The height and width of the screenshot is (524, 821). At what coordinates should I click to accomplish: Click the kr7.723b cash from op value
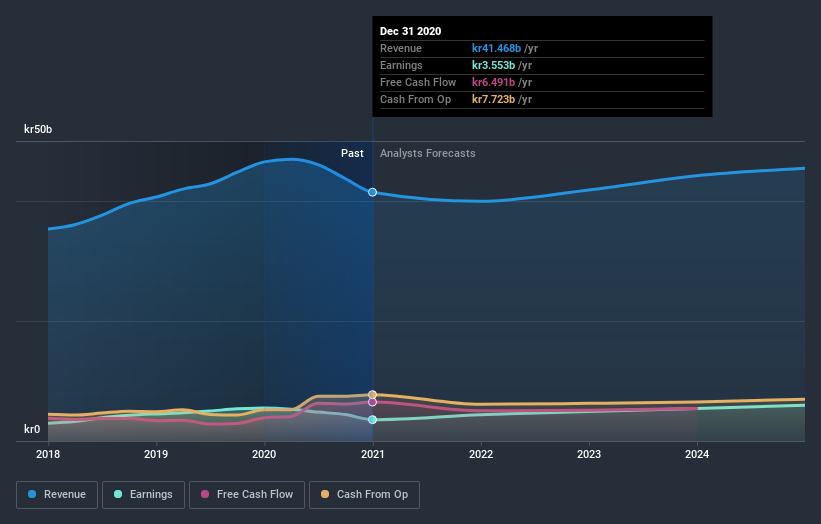coord(493,99)
